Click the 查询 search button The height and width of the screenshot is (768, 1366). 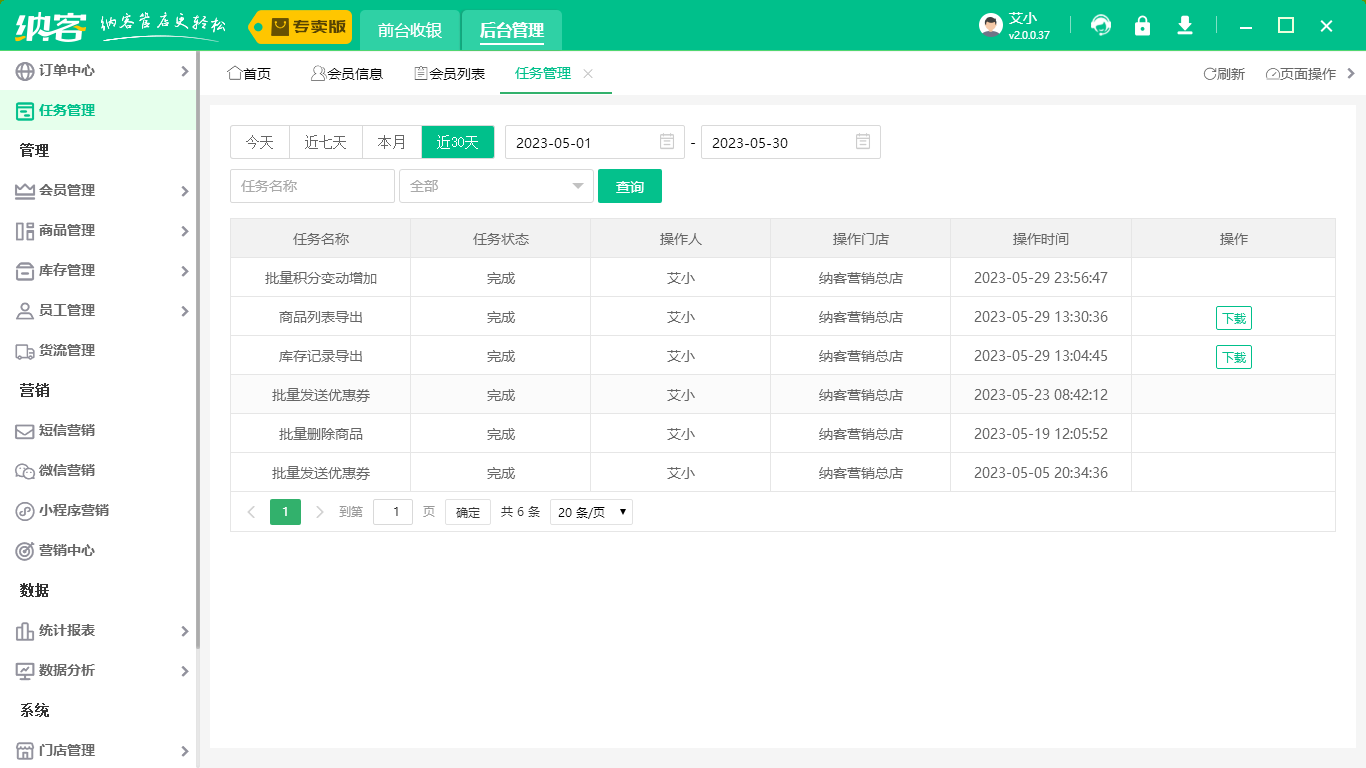point(630,186)
